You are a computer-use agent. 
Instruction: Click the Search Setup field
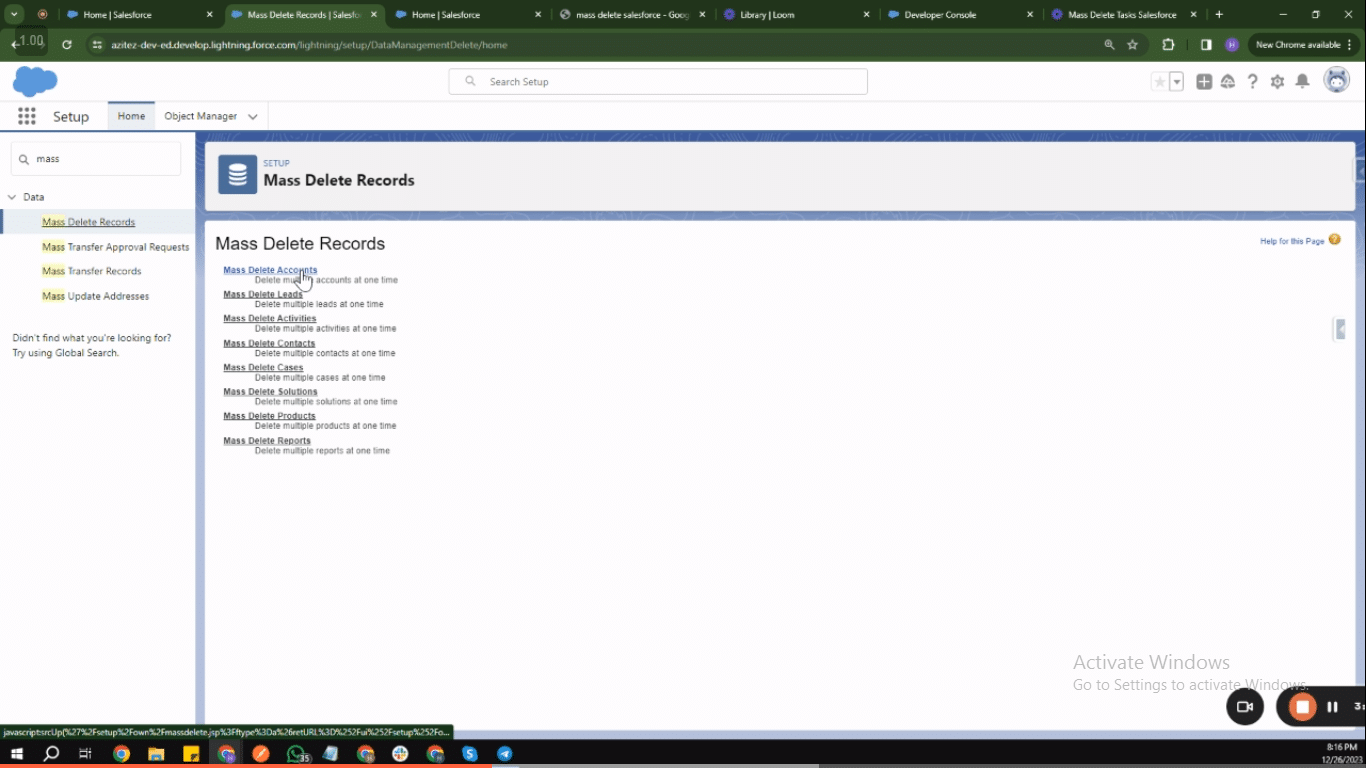[x=658, y=82]
